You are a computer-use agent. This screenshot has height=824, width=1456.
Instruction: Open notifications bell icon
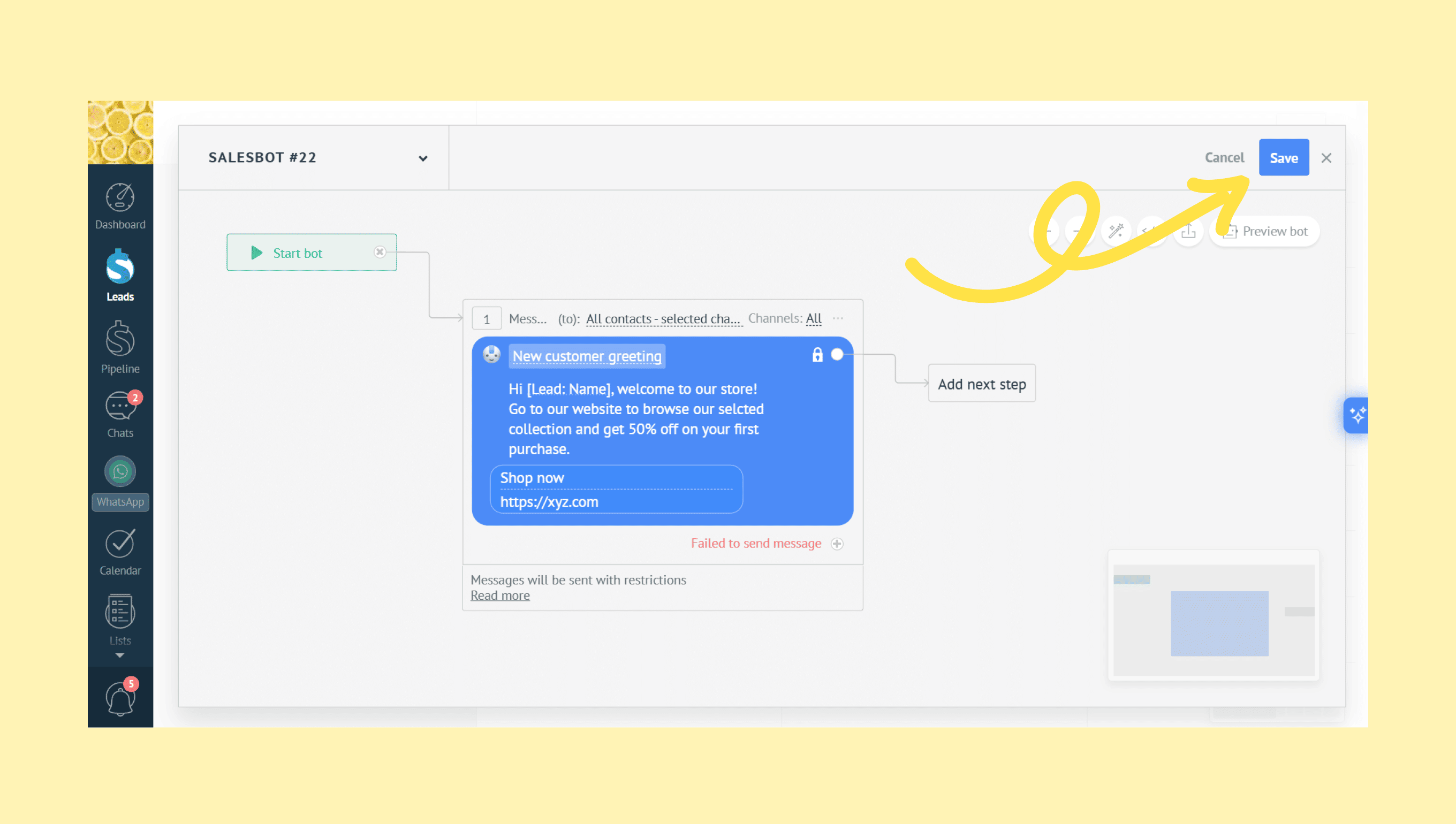(120, 698)
